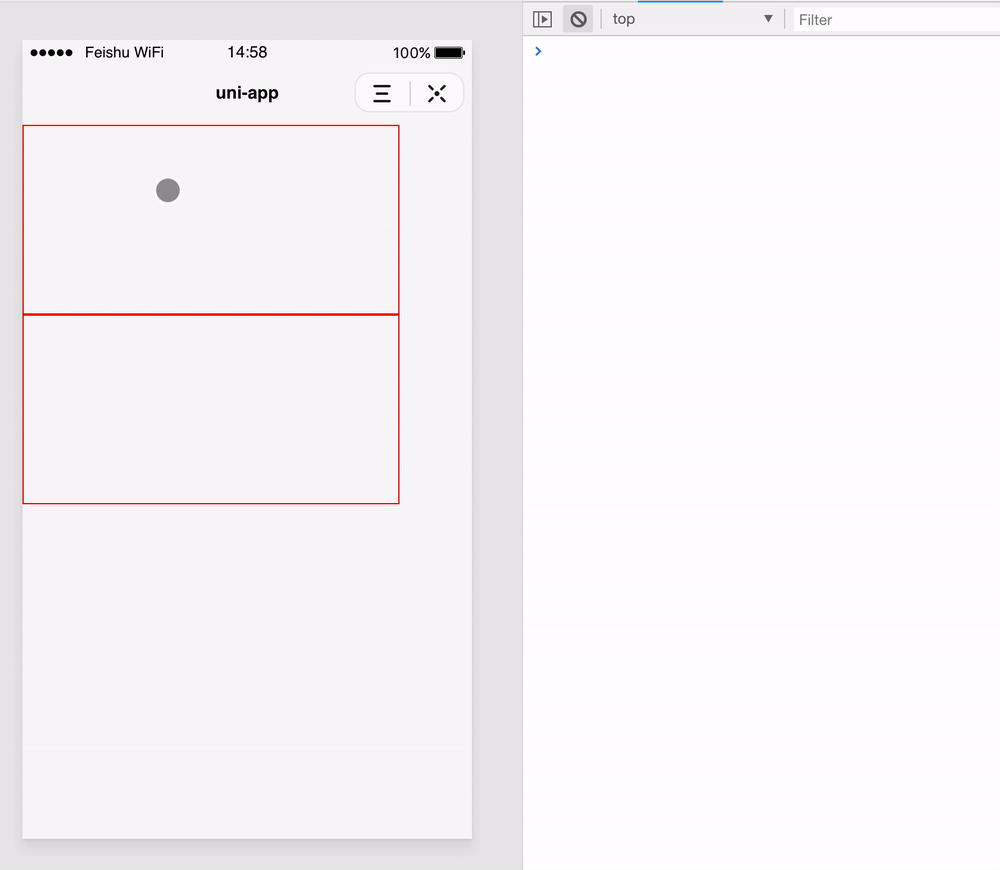Toggle the console sidebar panel icon

tap(542, 19)
